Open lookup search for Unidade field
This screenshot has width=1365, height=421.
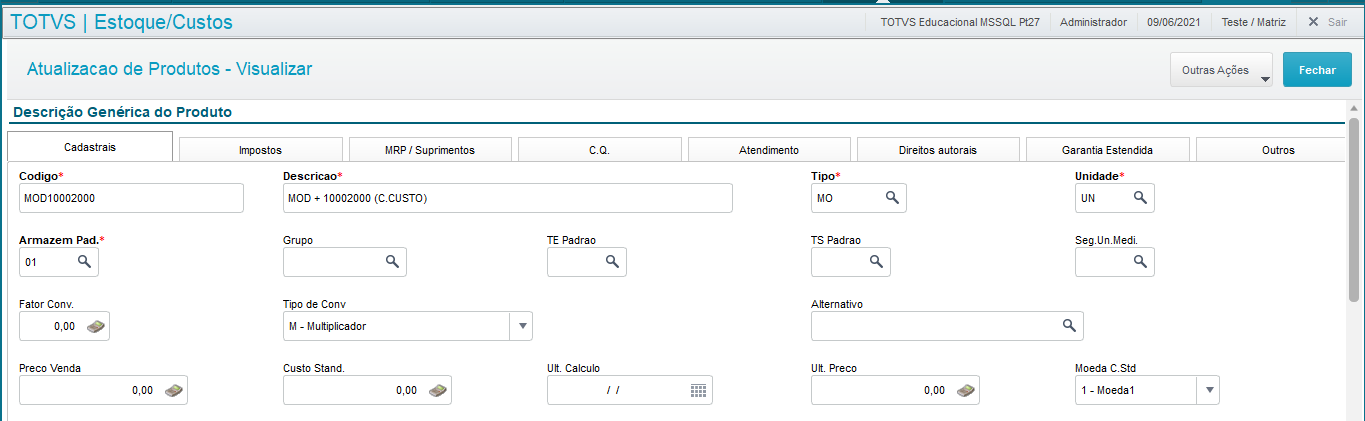[1140, 198]
